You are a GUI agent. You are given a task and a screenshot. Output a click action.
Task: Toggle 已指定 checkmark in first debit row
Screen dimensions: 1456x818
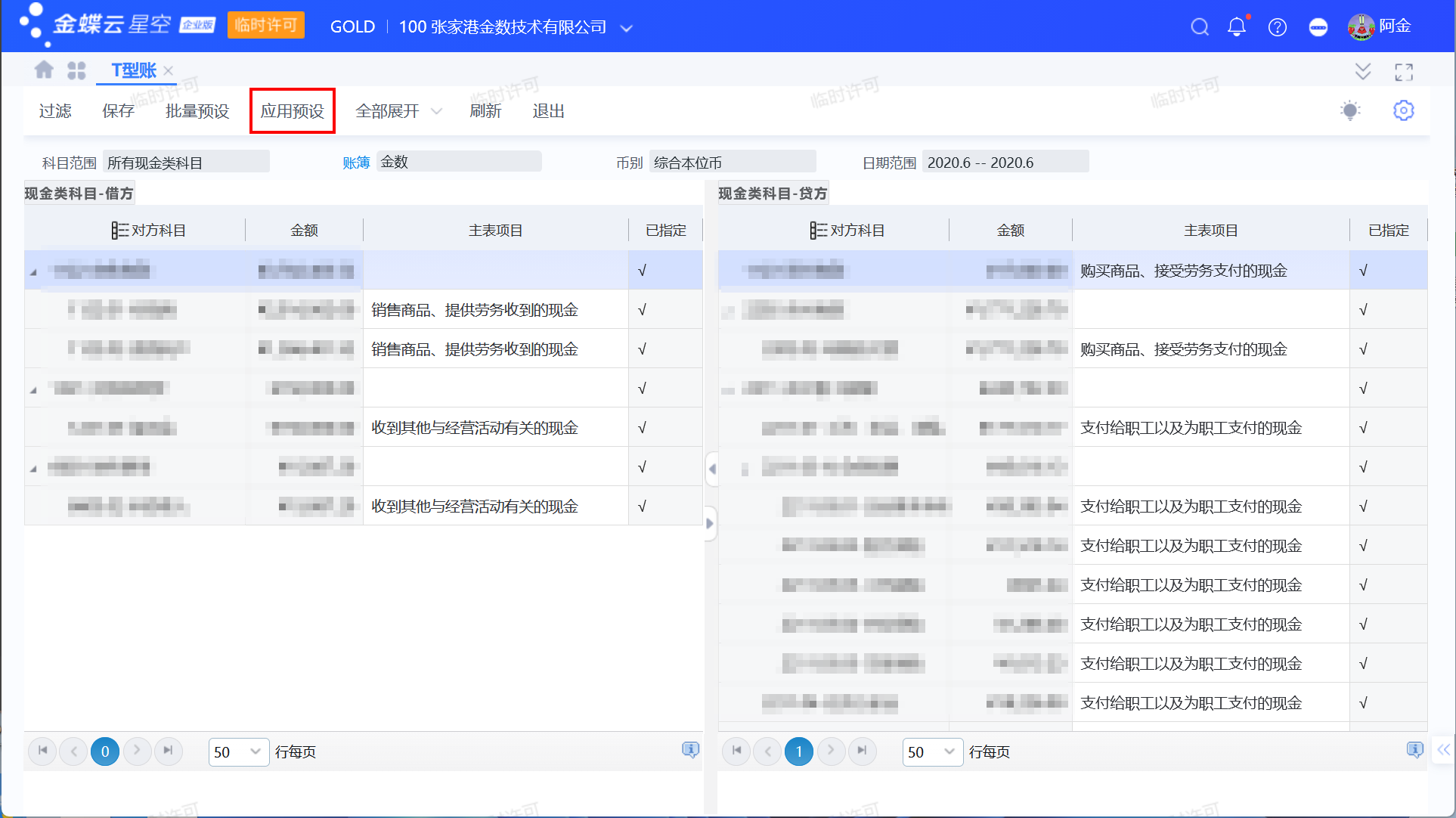642,271
